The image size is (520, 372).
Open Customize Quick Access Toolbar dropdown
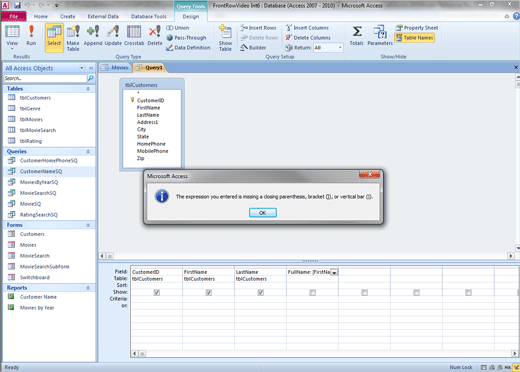pos(56,5)
